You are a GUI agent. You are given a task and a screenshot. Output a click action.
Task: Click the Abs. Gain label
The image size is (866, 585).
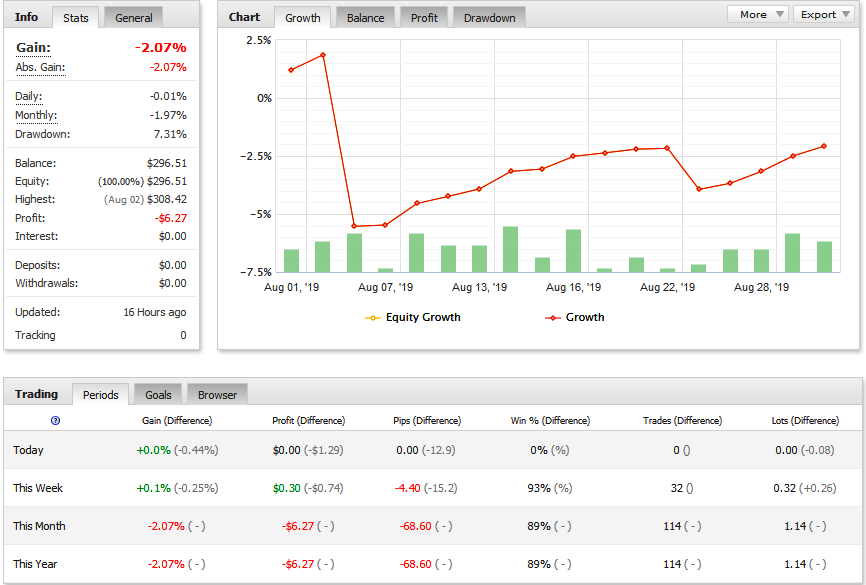pos(40,67)
